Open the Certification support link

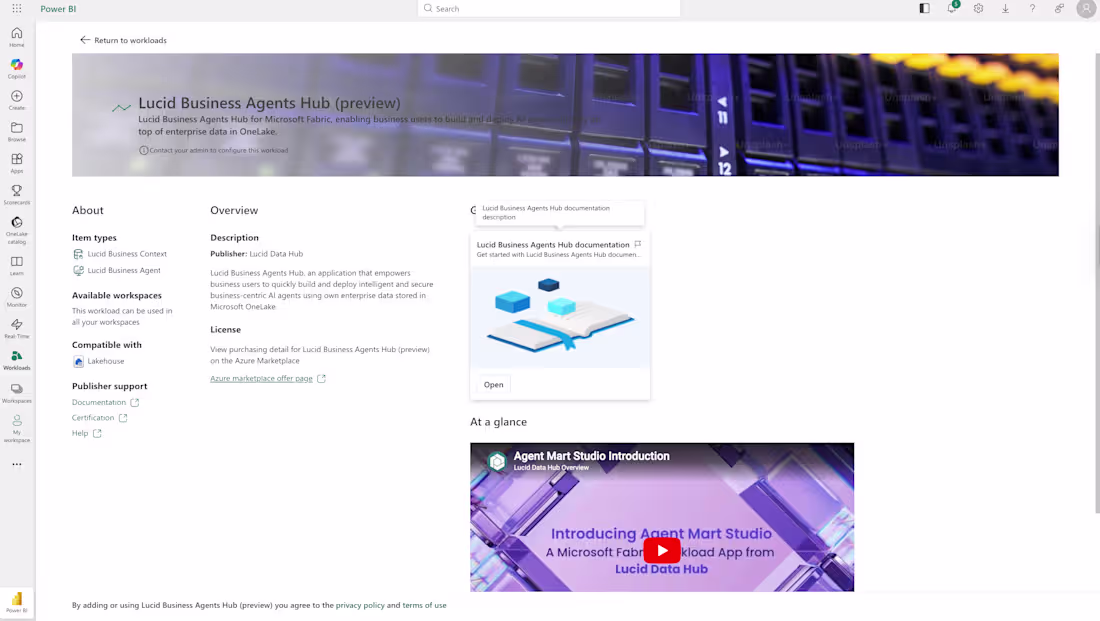point(100,418)
